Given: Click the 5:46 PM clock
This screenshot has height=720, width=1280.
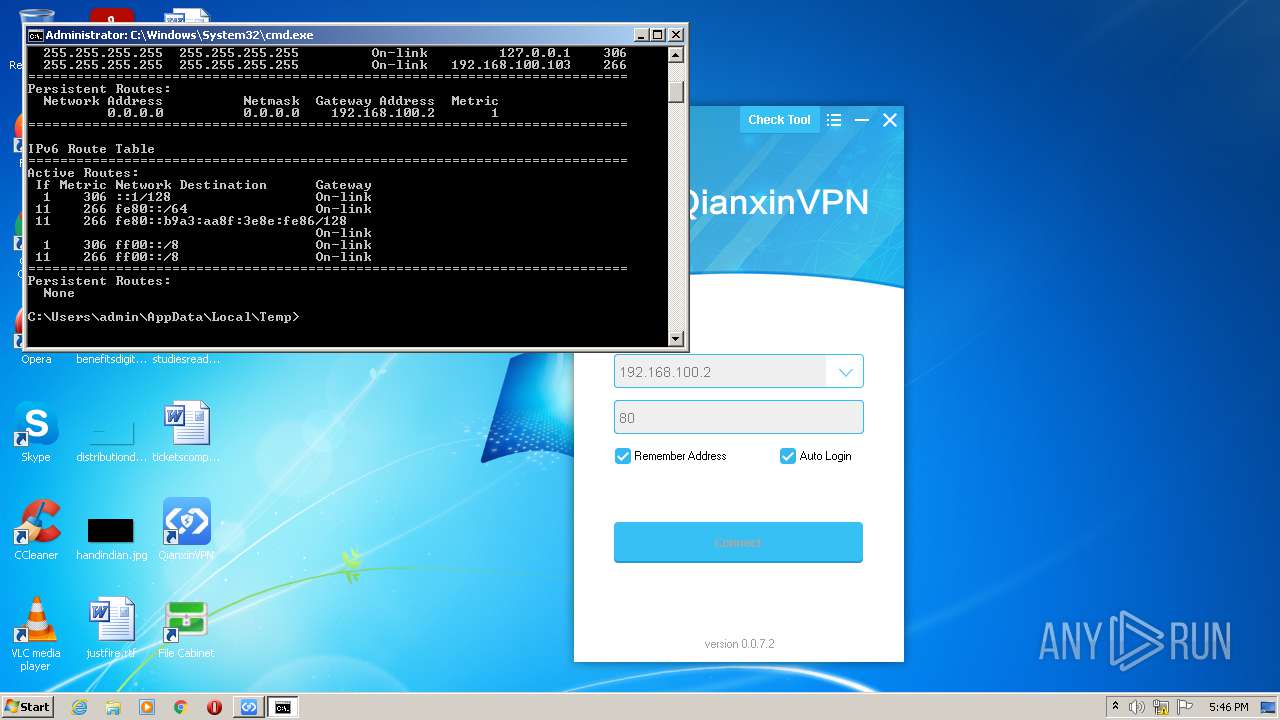Looking at the screenshot, I should [1228, 707].
